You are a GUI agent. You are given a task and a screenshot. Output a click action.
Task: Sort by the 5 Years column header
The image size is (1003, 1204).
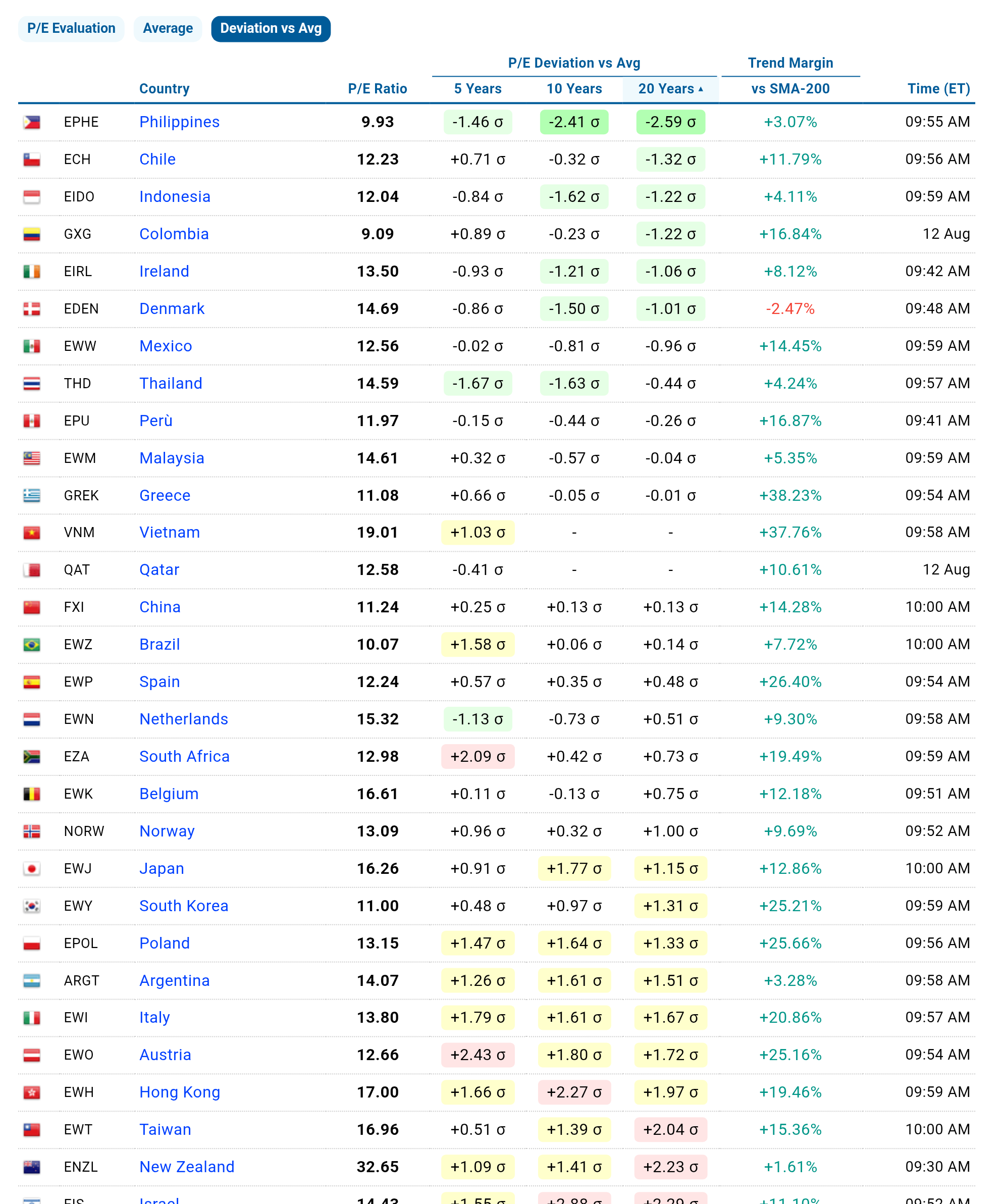[478, 89]
